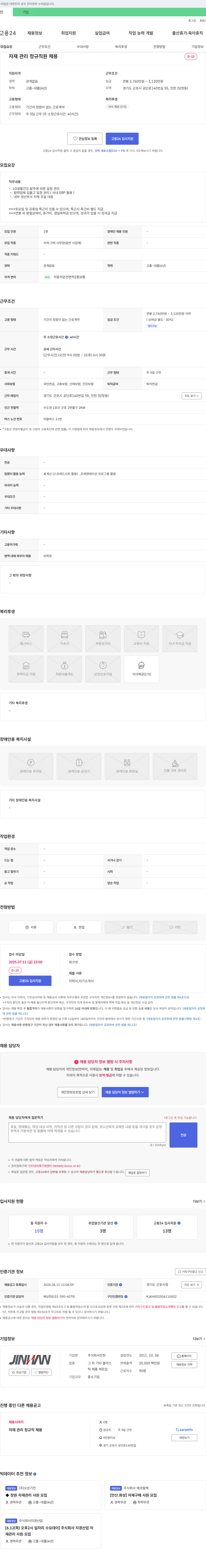Click the saramin logo
Image resolution: width=206 pixels, height=1568 pixels.
[184, 1429]
